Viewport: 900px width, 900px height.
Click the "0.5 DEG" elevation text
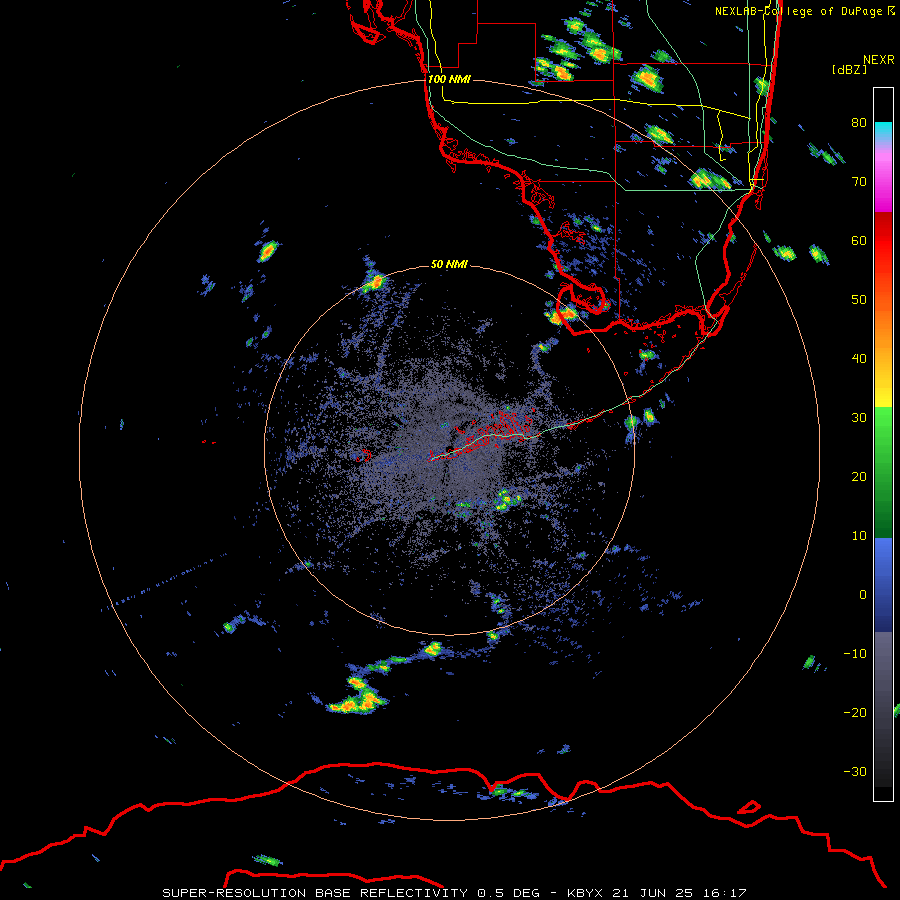(x=508, y=893)
